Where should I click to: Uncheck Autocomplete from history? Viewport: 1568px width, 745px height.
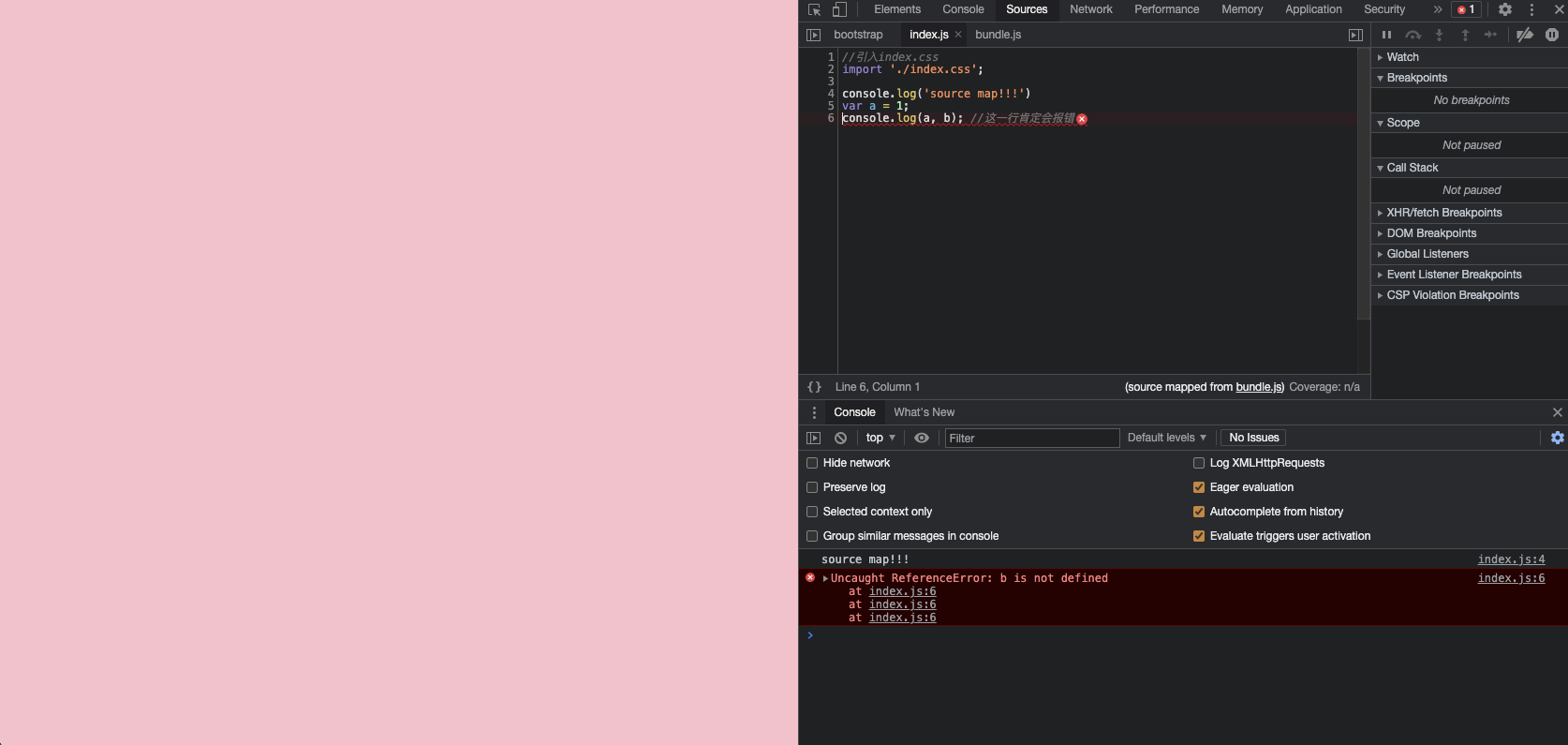click(1199, 512)
